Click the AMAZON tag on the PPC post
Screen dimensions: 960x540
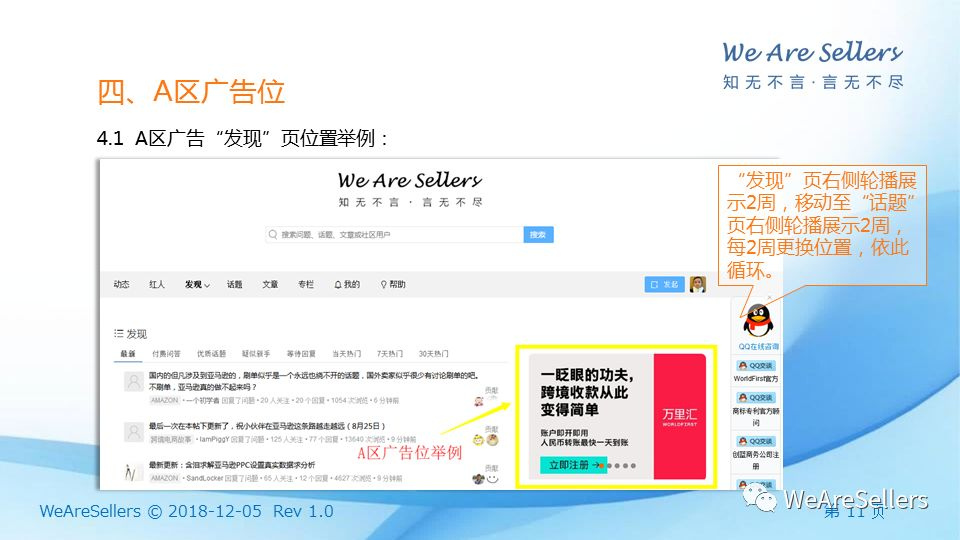[164, 478]
